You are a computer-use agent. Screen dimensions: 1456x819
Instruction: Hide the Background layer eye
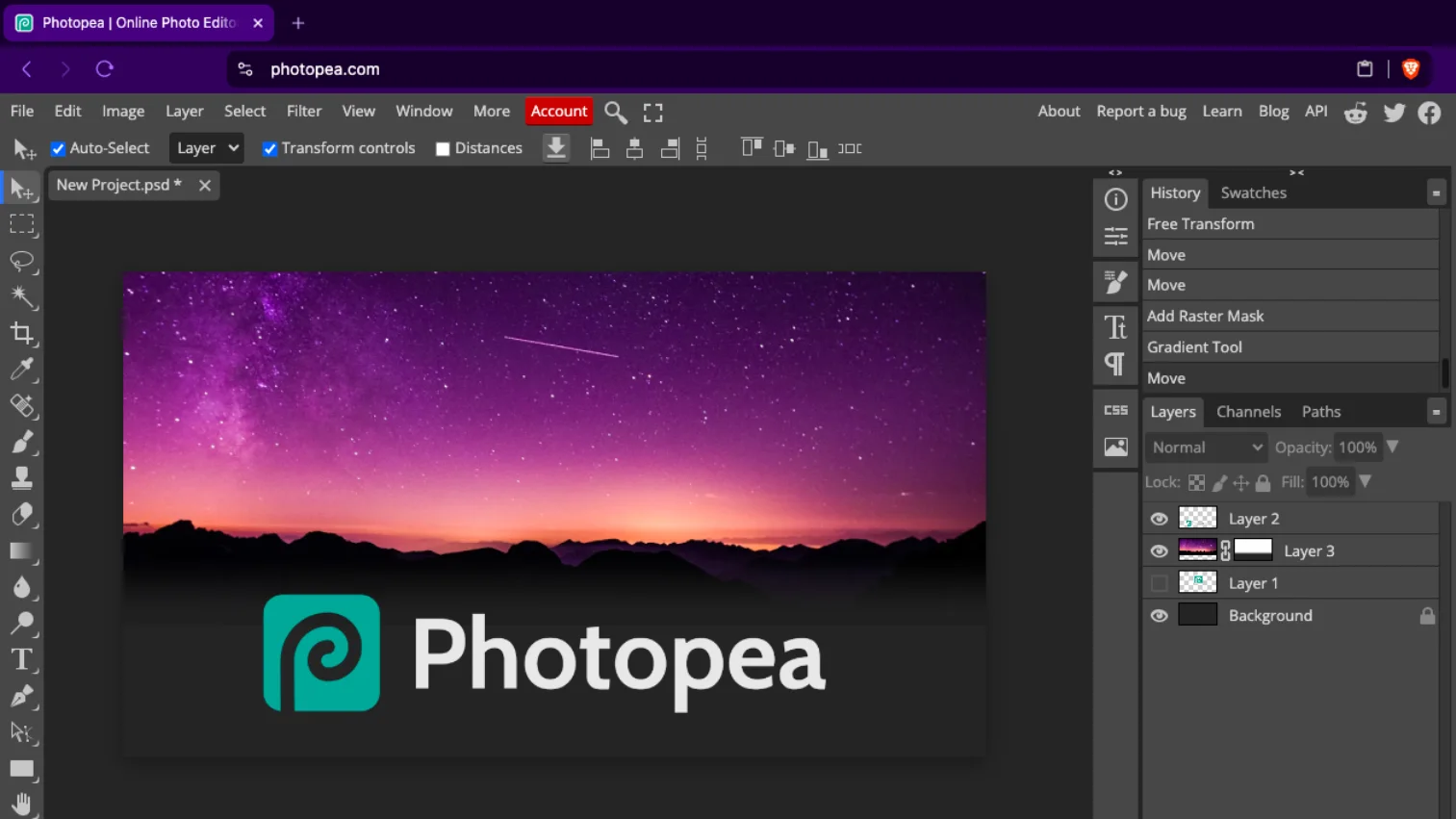point(1160,616)
